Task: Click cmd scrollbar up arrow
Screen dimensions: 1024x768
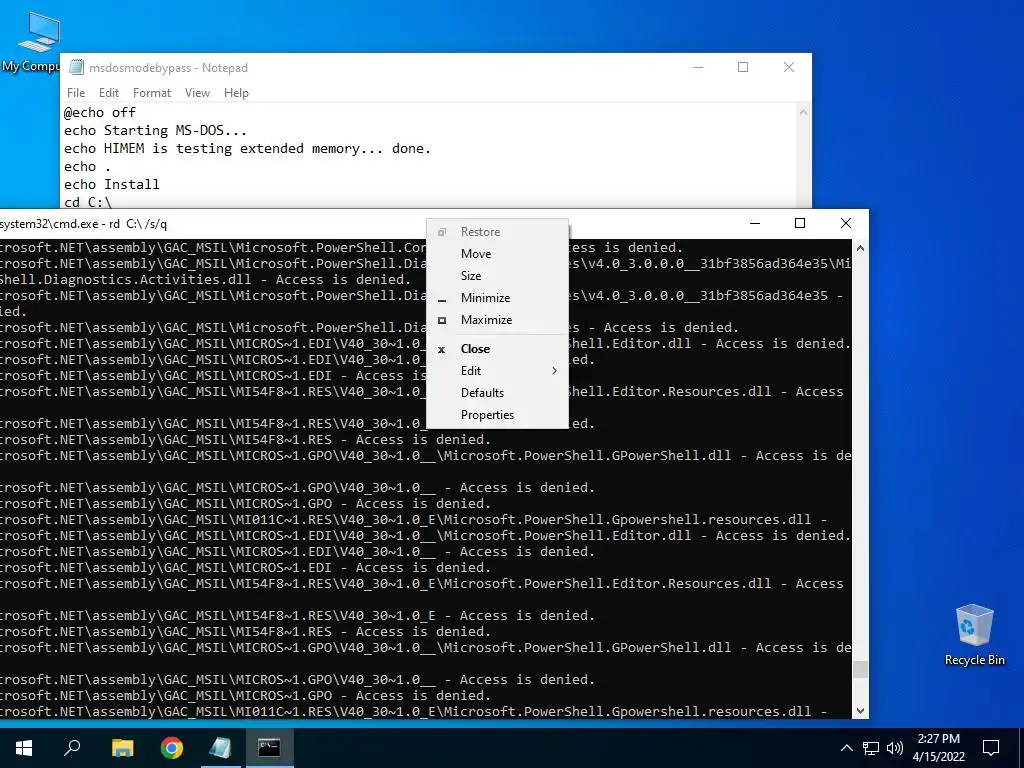Action: click(x=860, y=249)
